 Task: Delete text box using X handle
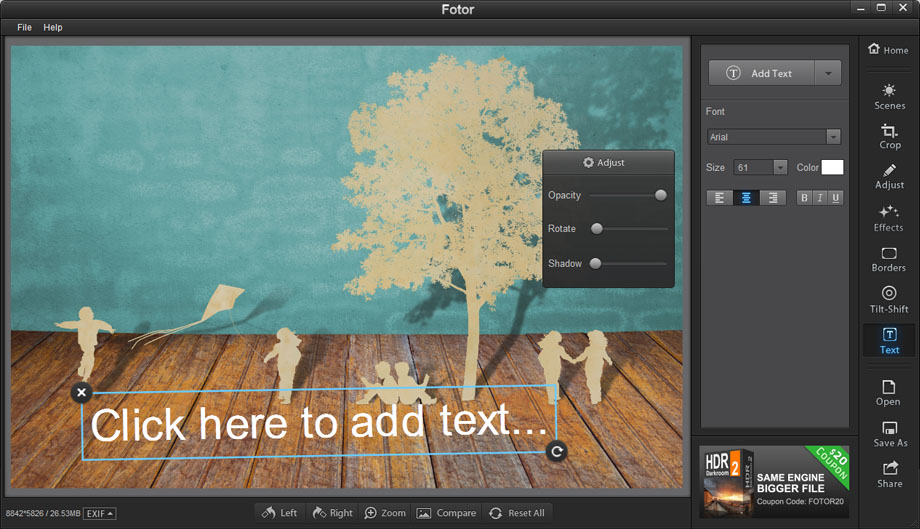pyautogui.click(x=82, y=392)
